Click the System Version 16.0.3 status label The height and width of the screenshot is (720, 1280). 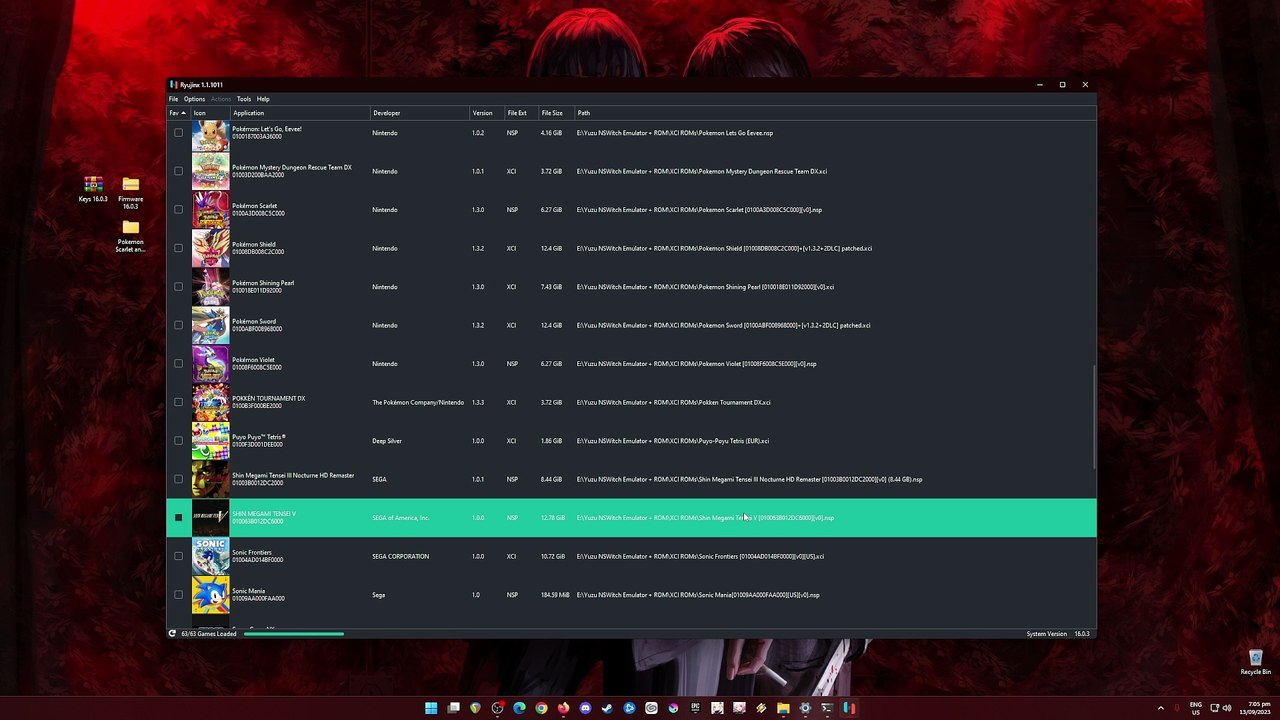tap(1058, 634)
